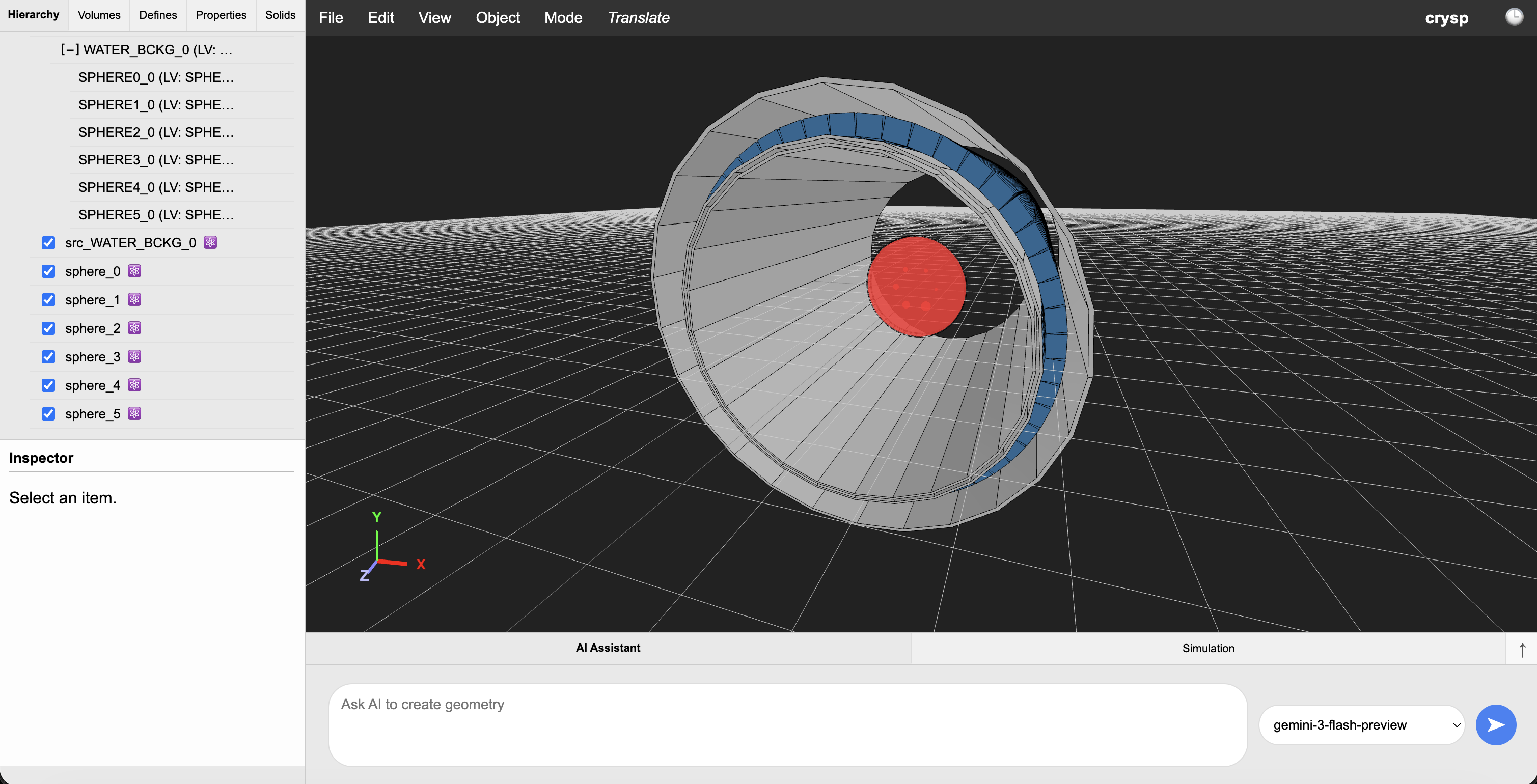This screenshot has height=784, width=1537.
Task: Open the gemini-3-flash-preview model dropdown
Action: tap(1362, 724)
